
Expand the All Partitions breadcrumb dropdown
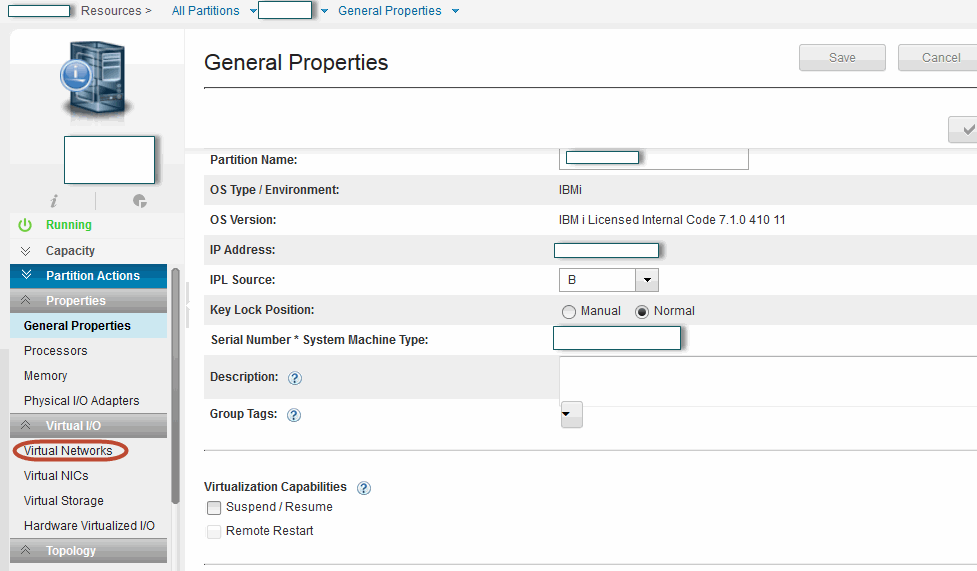coord(253,11)
